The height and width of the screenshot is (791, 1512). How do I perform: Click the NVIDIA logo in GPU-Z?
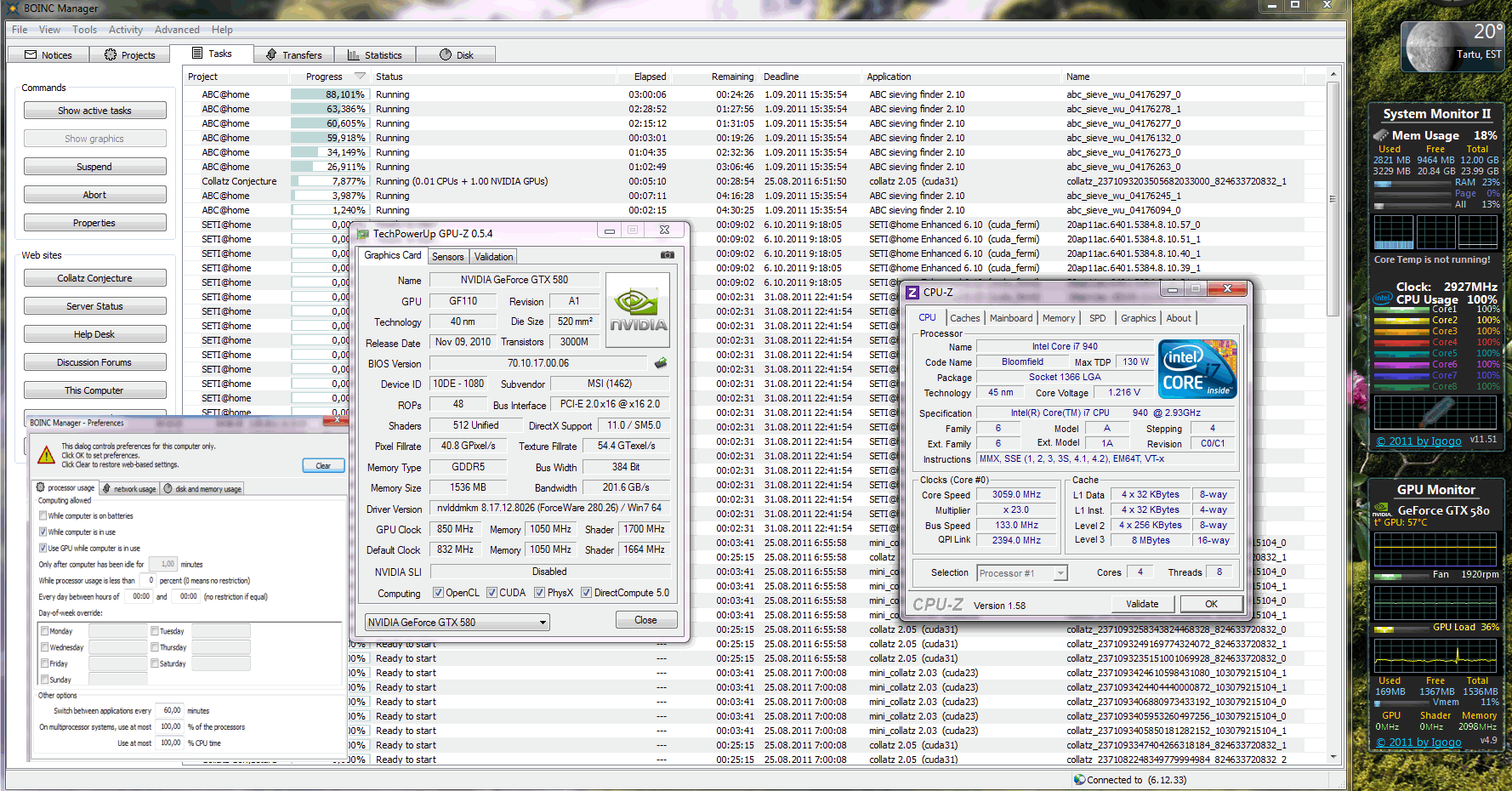[638, 310]
